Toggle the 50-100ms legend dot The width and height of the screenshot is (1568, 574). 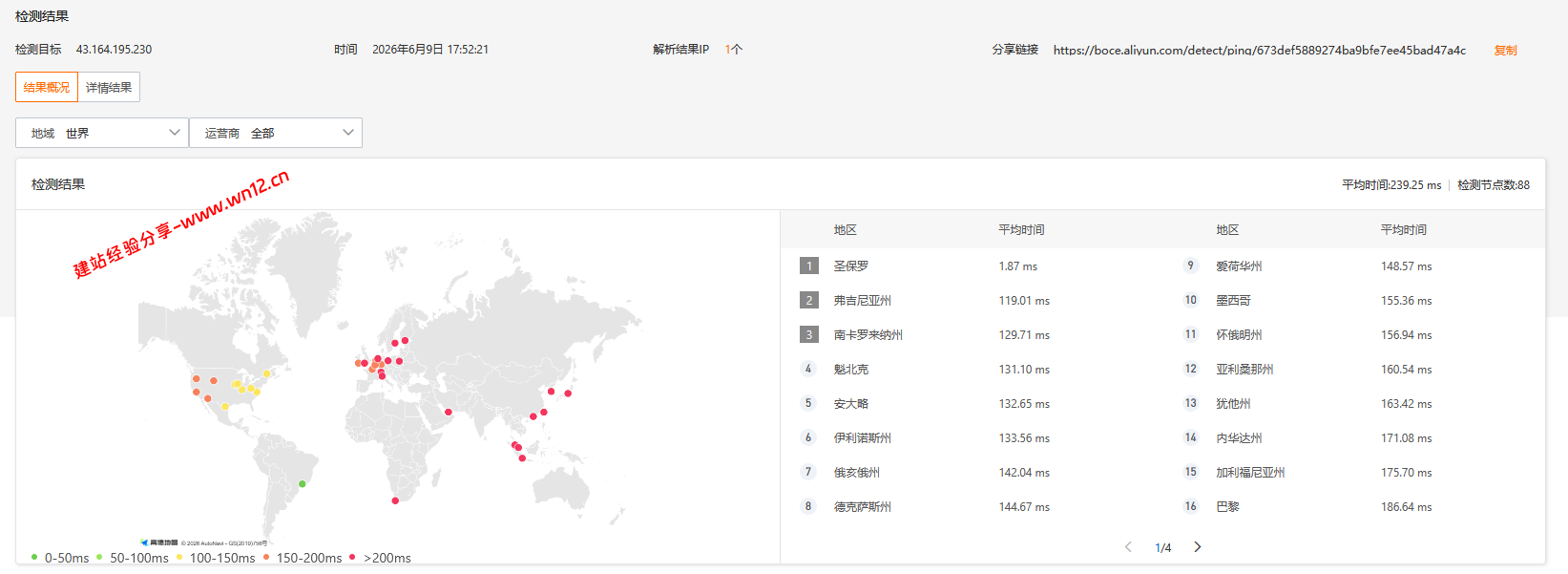[99, 557]
